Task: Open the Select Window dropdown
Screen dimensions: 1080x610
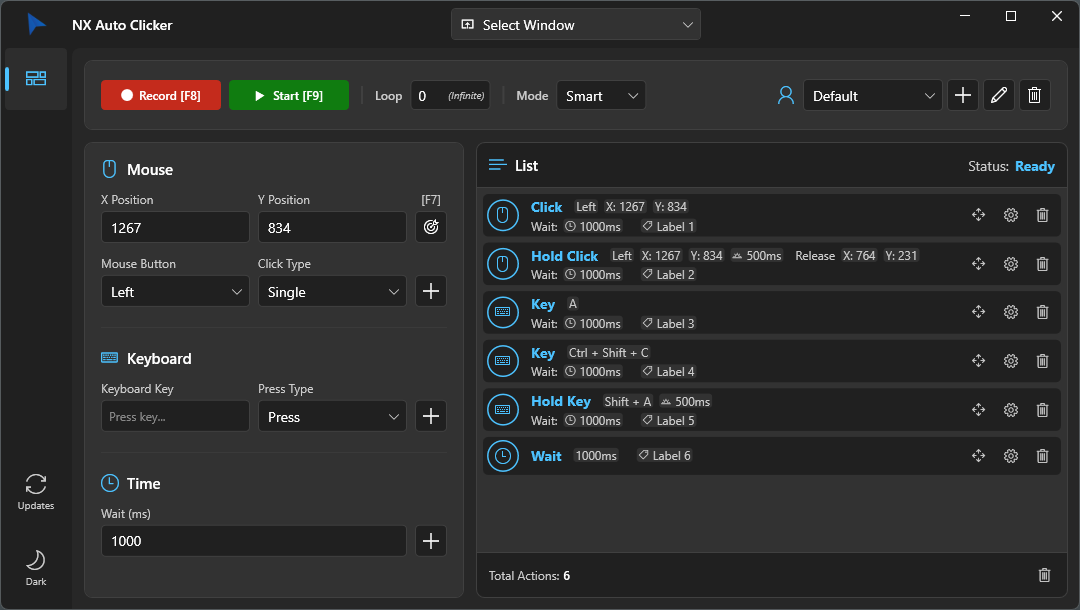Action: (576, 24)
